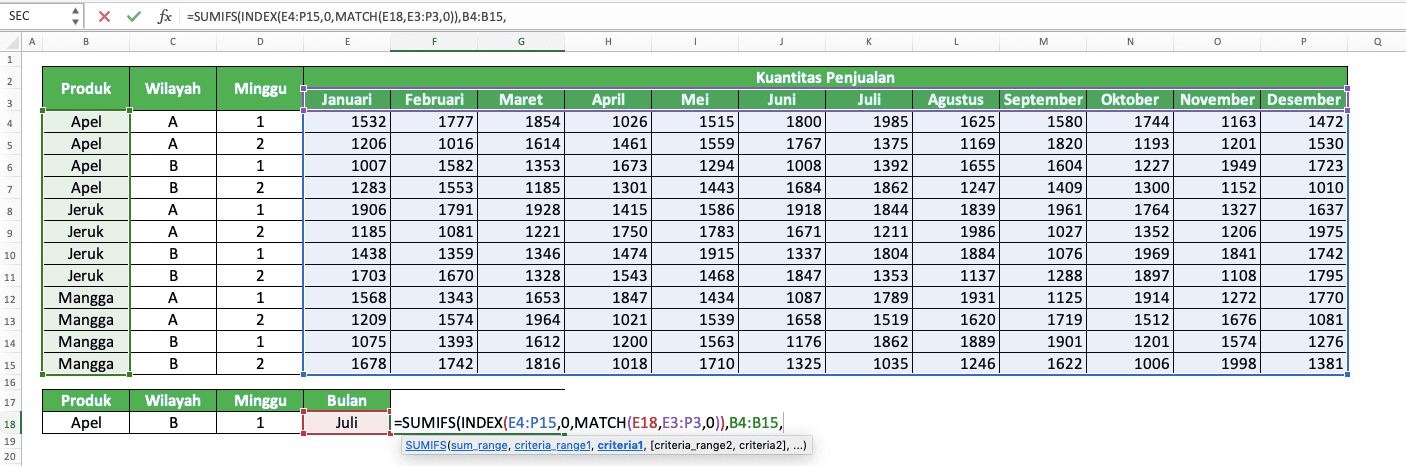Click cell with value 1678 in row 15
This screenshot has width=1406, height=466.
[347, 364]
